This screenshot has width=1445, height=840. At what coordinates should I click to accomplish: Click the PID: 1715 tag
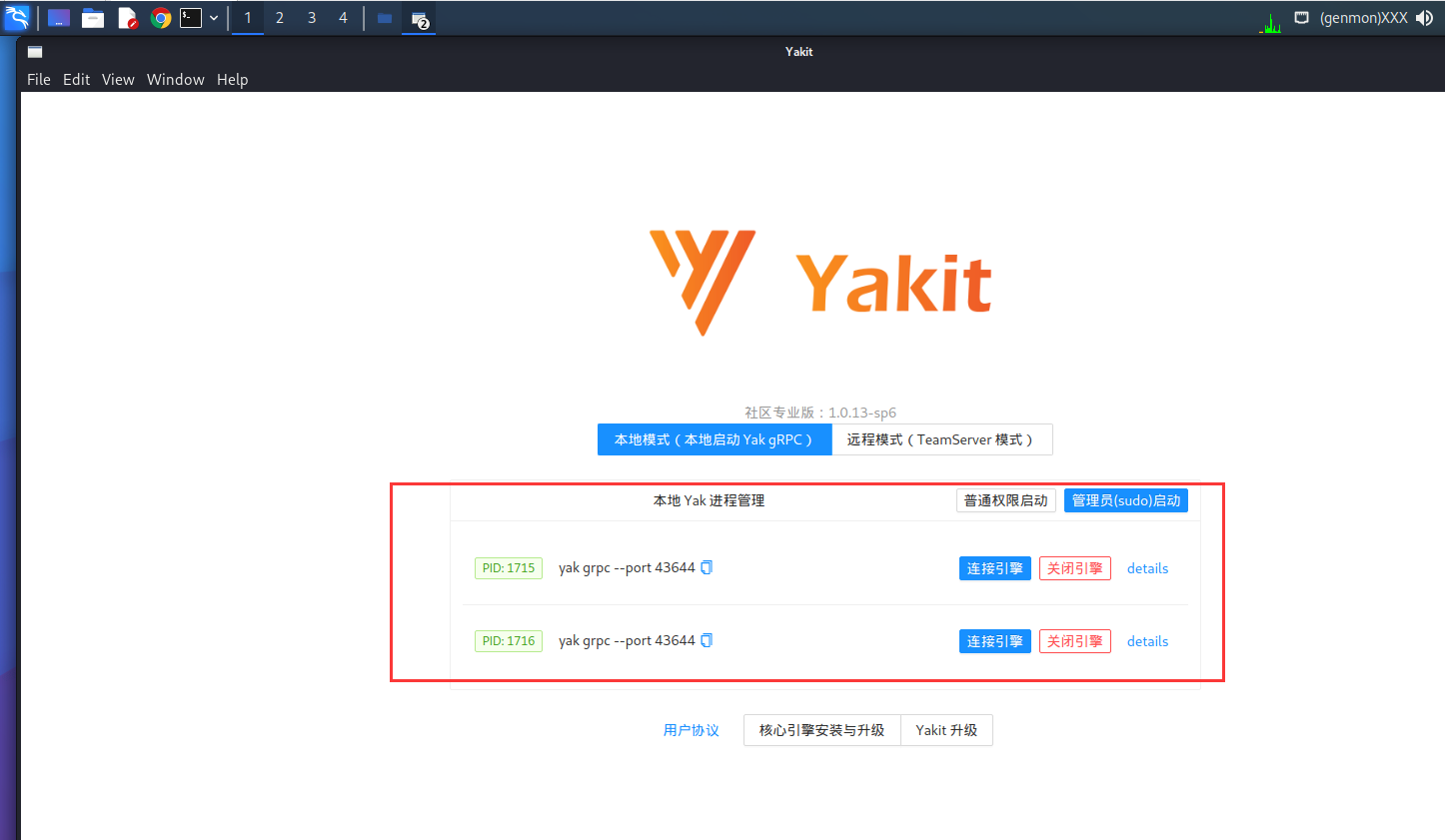point(509,568)
